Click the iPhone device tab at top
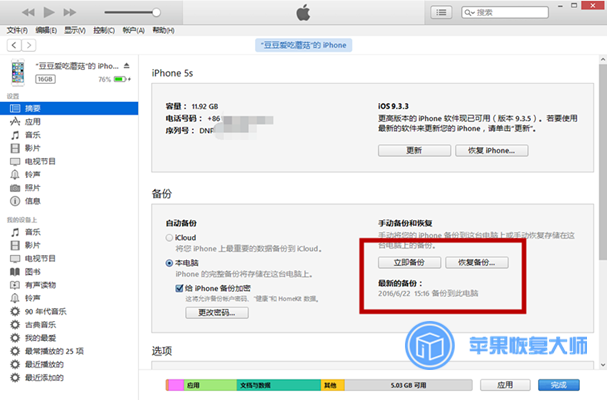607x400 pixels. tap(304, 45)
